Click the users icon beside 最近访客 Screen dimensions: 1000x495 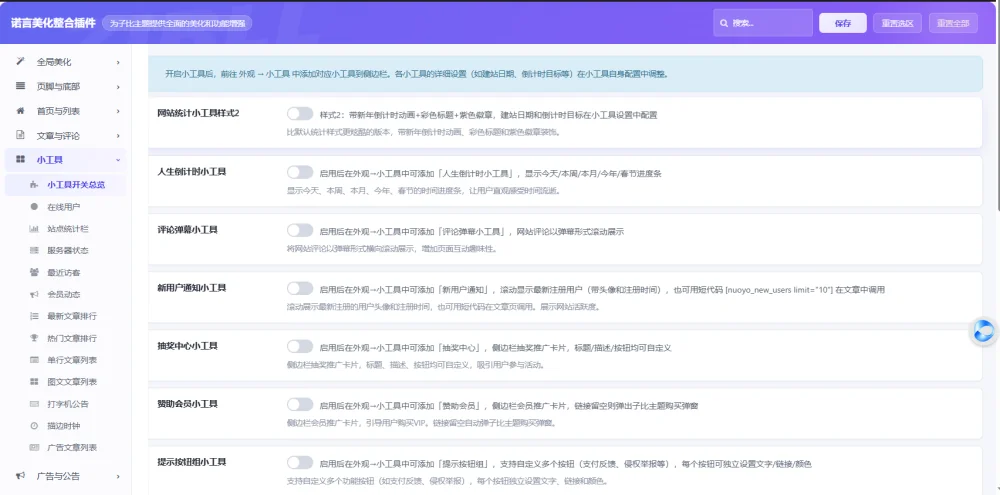34,272
